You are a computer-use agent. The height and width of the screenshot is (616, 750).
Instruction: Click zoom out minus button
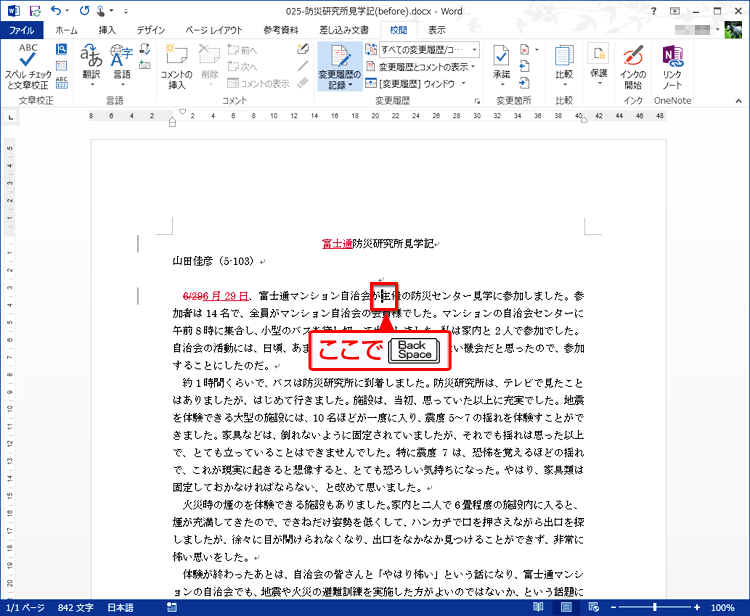613,607
